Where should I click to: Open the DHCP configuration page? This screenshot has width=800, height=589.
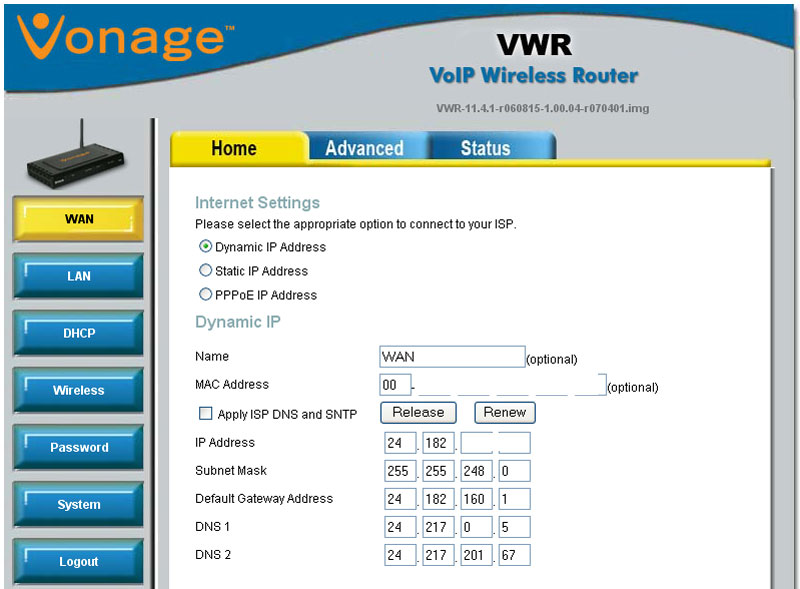(77, 333)
